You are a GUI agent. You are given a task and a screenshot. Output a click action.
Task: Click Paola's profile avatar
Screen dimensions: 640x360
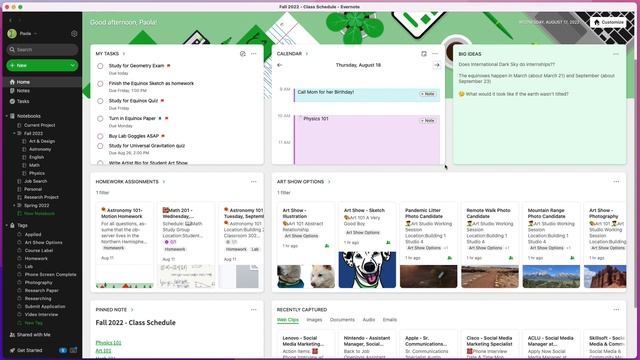12,34
